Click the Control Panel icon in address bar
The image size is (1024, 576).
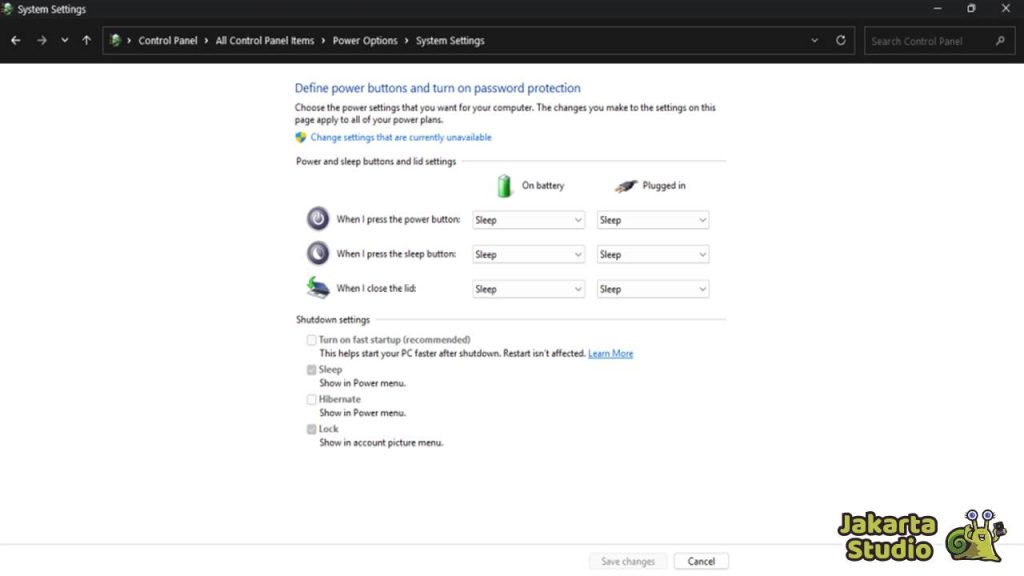(115, 40)
